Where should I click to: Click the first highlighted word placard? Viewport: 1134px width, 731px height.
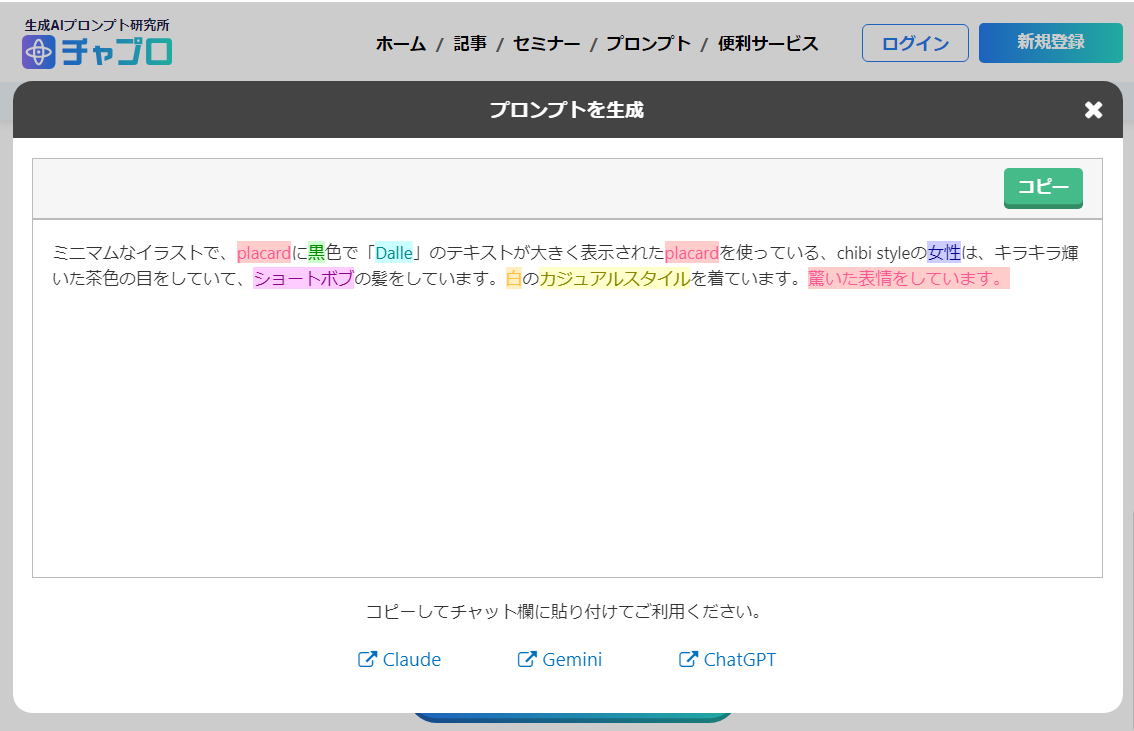(x=264, y=253)
